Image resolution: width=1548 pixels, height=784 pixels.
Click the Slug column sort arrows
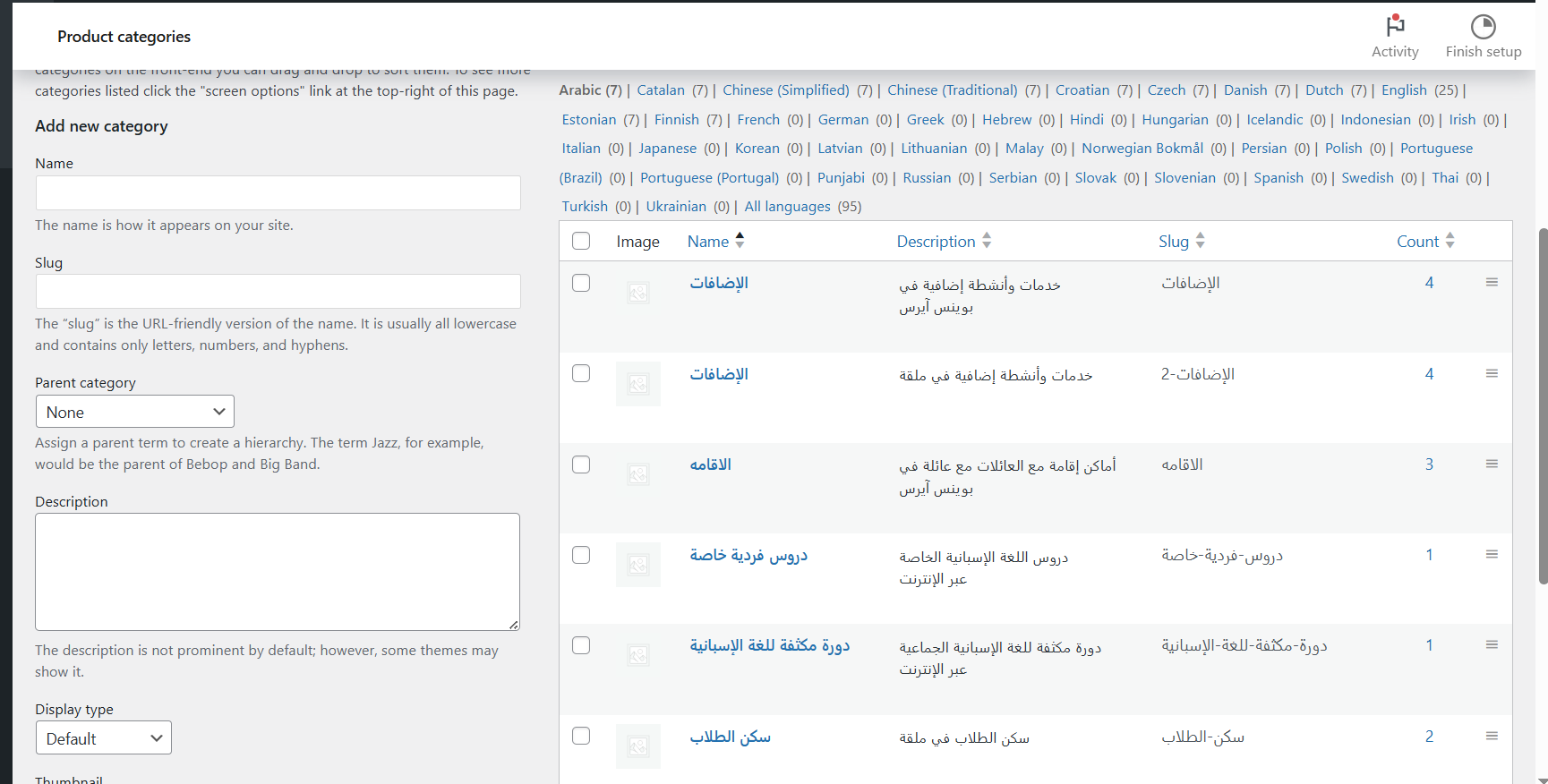tap(1201, 241)
